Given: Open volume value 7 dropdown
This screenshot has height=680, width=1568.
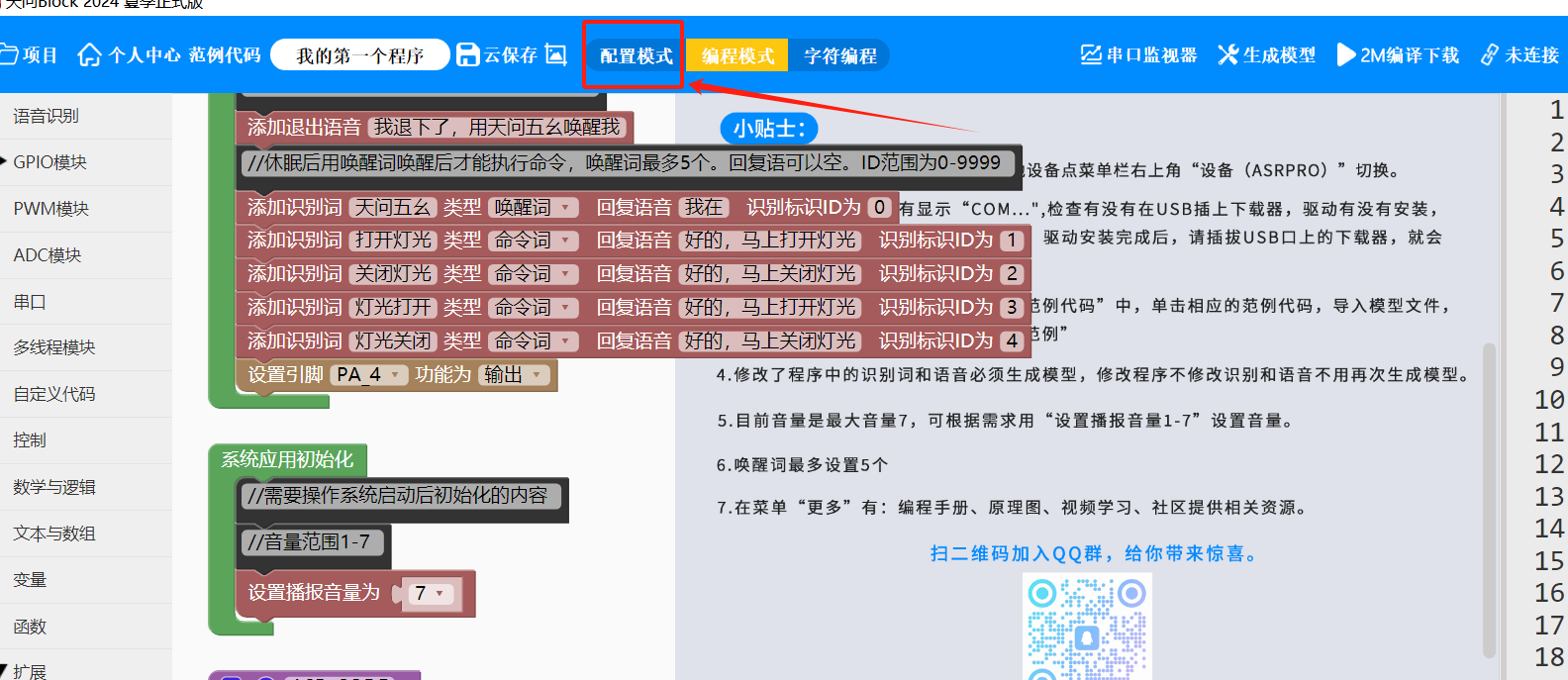Looking at the screenshot, I should (x=430, y=593).
